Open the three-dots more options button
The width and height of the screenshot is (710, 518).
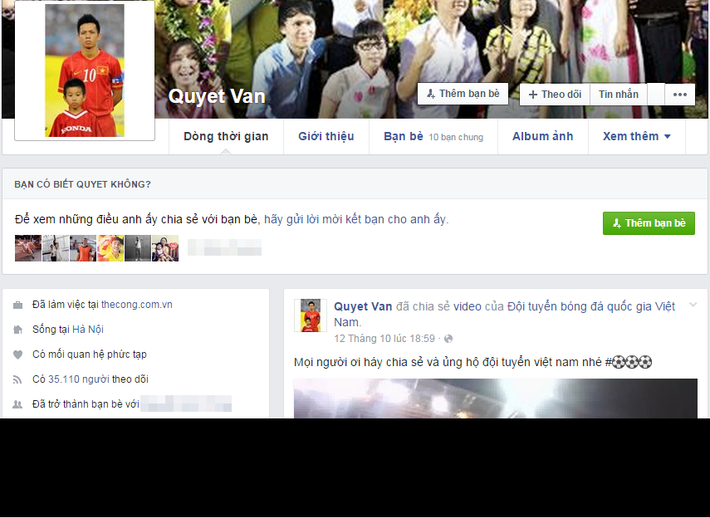click(x=680, y=95)
